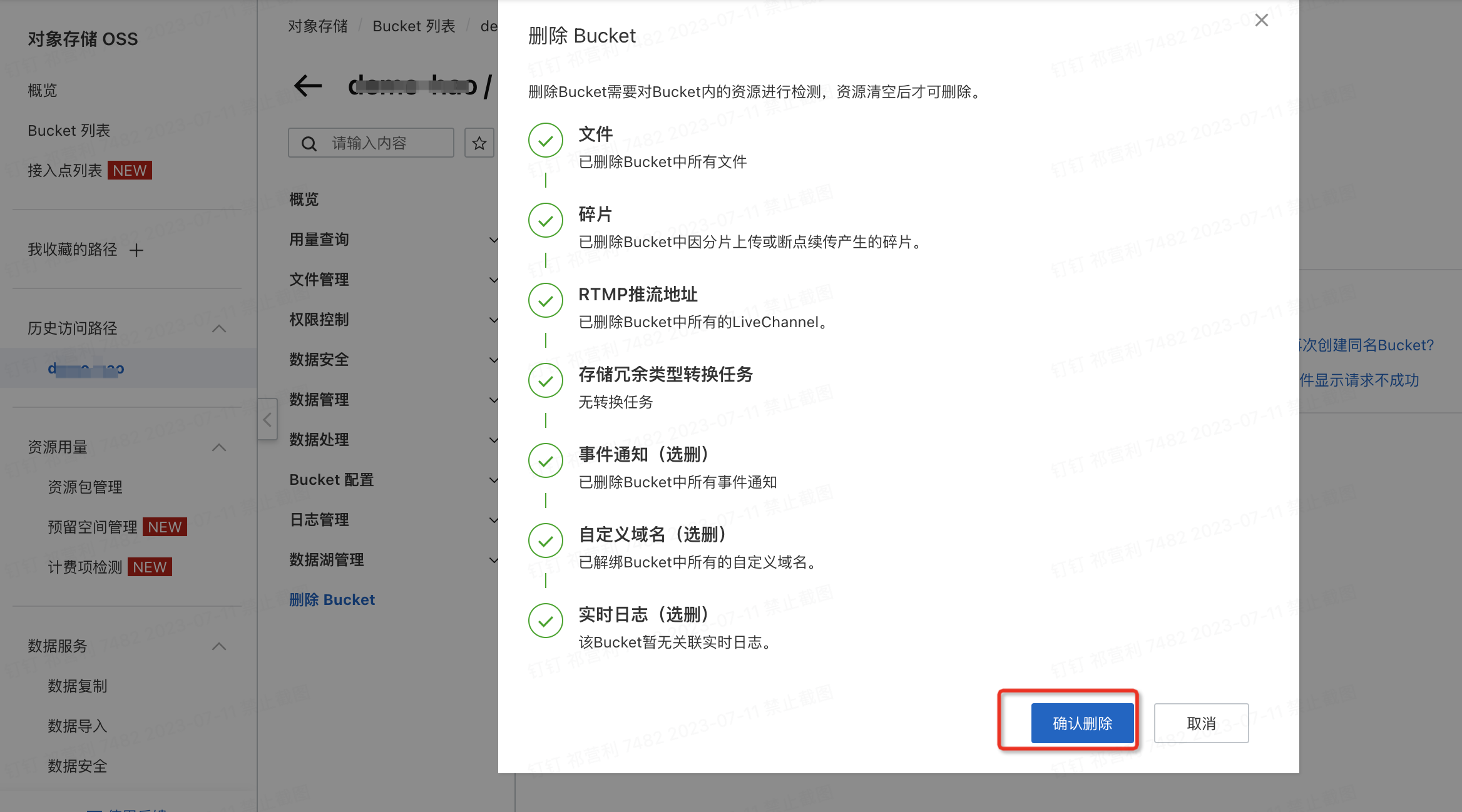Collapse the 资源用量 section
Image resolution: width=1462 pixels, height=812 pixels.
pyautogui.click(x=219, y=447)
